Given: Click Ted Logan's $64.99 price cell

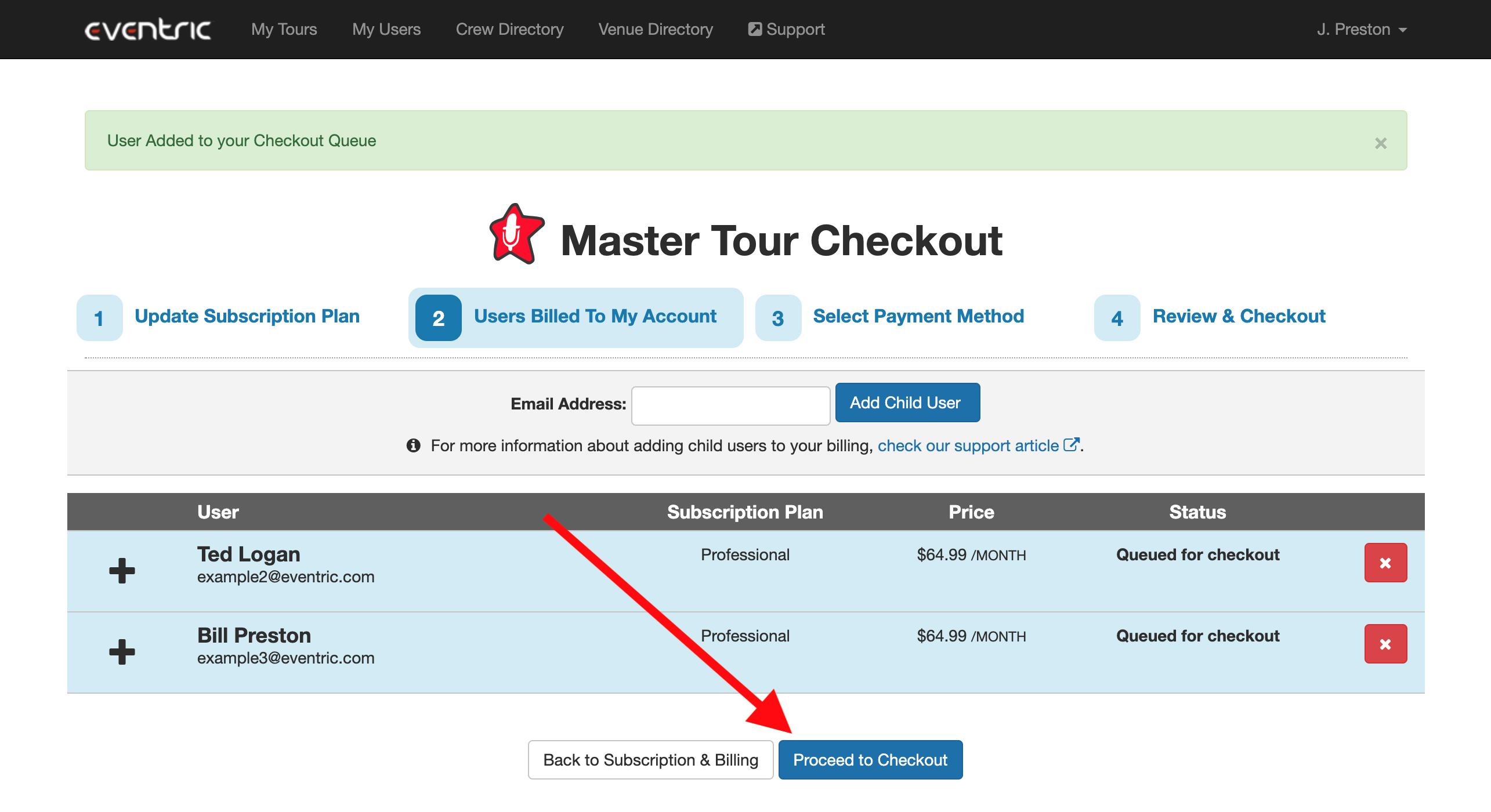Looking at the screenshot, I should point(971,555).
